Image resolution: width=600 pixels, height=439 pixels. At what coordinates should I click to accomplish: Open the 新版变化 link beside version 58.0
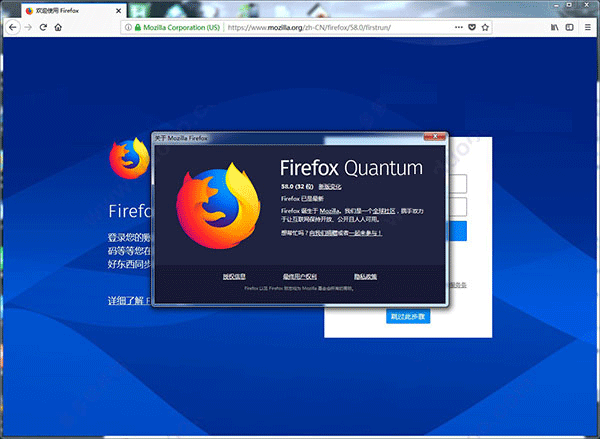(x=330, y=187)
